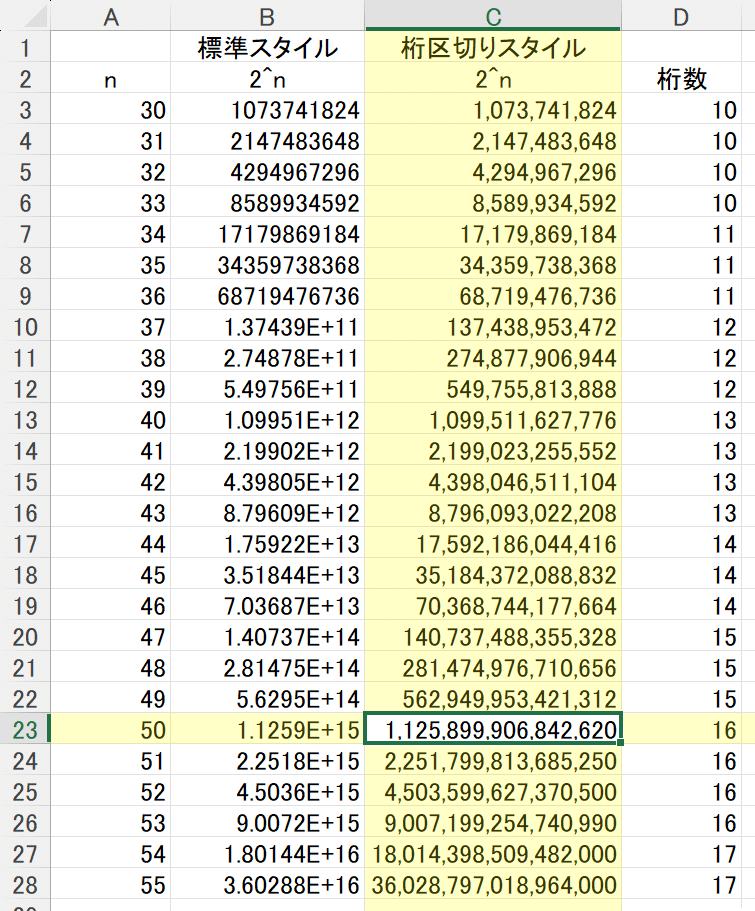This screenshot has height=911, width=755.
Task: Click cell containing 5.49756E+11
Action: click(x=267, y=389)
